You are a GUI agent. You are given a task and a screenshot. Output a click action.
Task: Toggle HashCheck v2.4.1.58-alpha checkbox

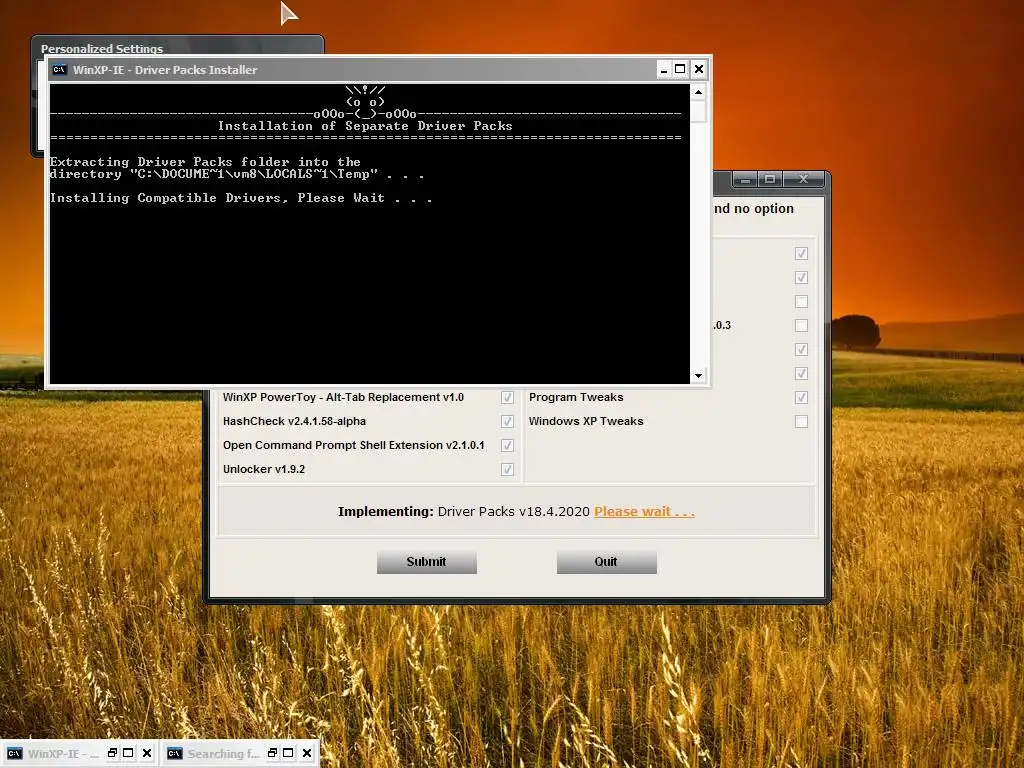pyautogui.click(x=507, y=421)
